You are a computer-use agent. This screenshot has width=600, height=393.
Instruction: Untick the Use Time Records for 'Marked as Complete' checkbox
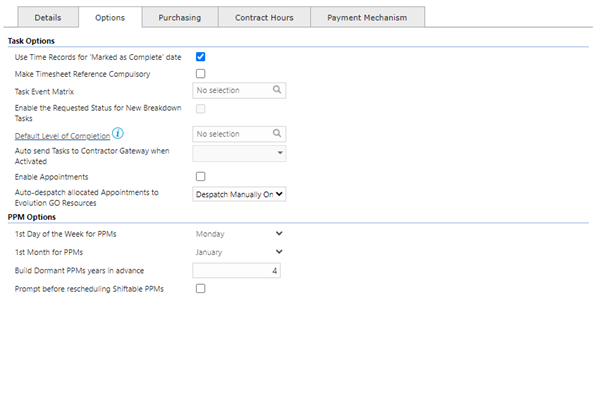[x=201, y=57]
